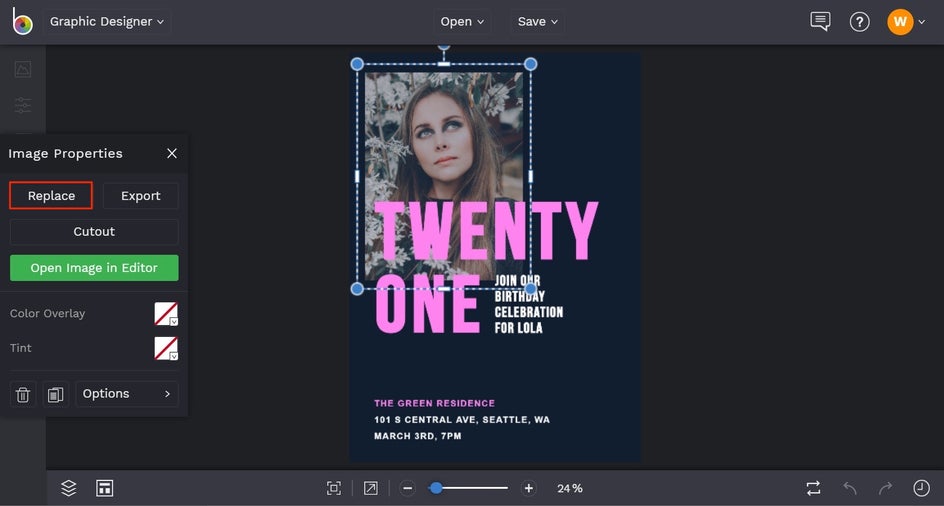Open the help question mark icon
944x506 pixels.
pos(859,22)
